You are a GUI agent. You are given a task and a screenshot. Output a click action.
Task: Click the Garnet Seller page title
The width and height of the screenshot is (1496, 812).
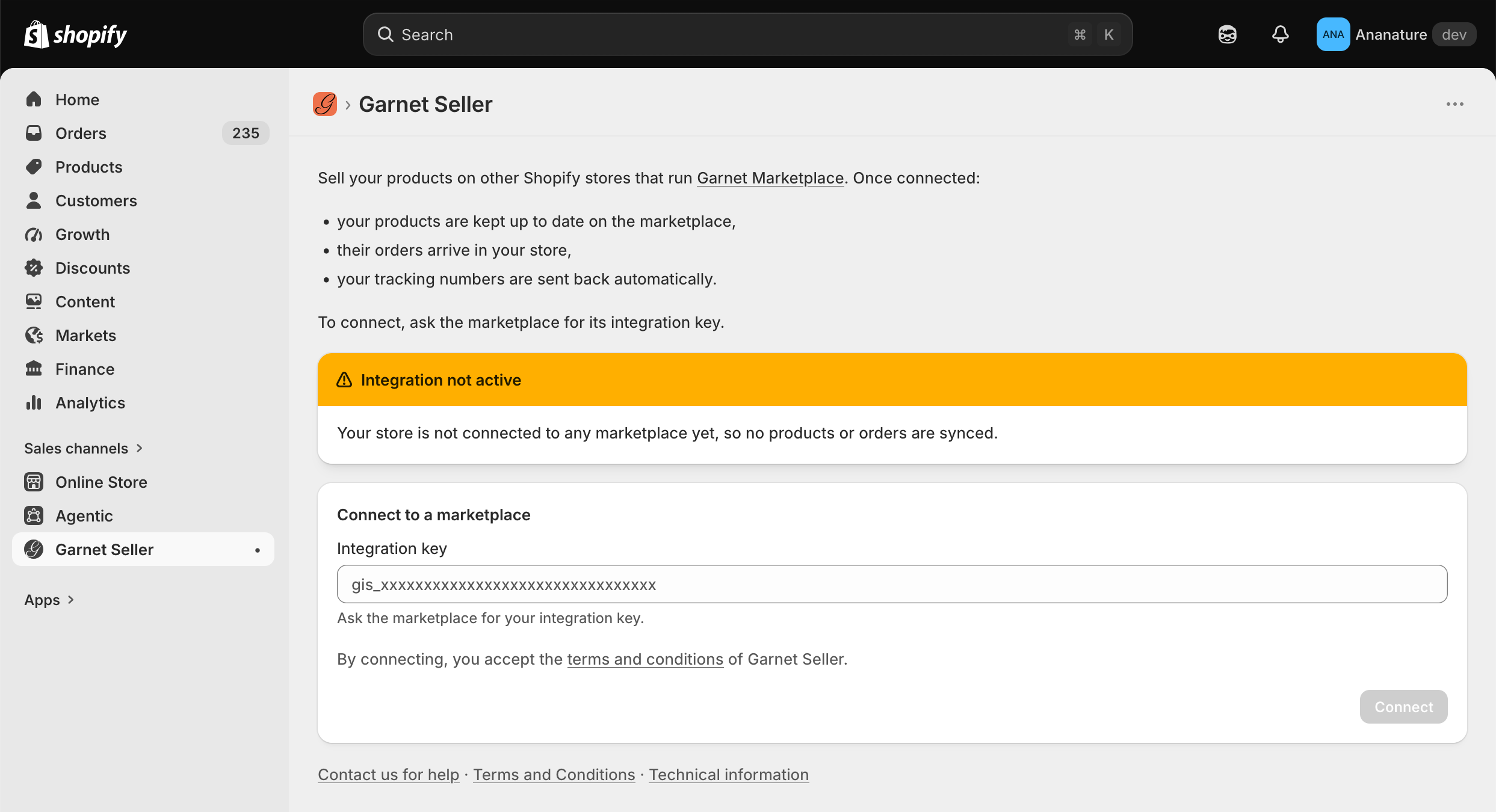425,104
